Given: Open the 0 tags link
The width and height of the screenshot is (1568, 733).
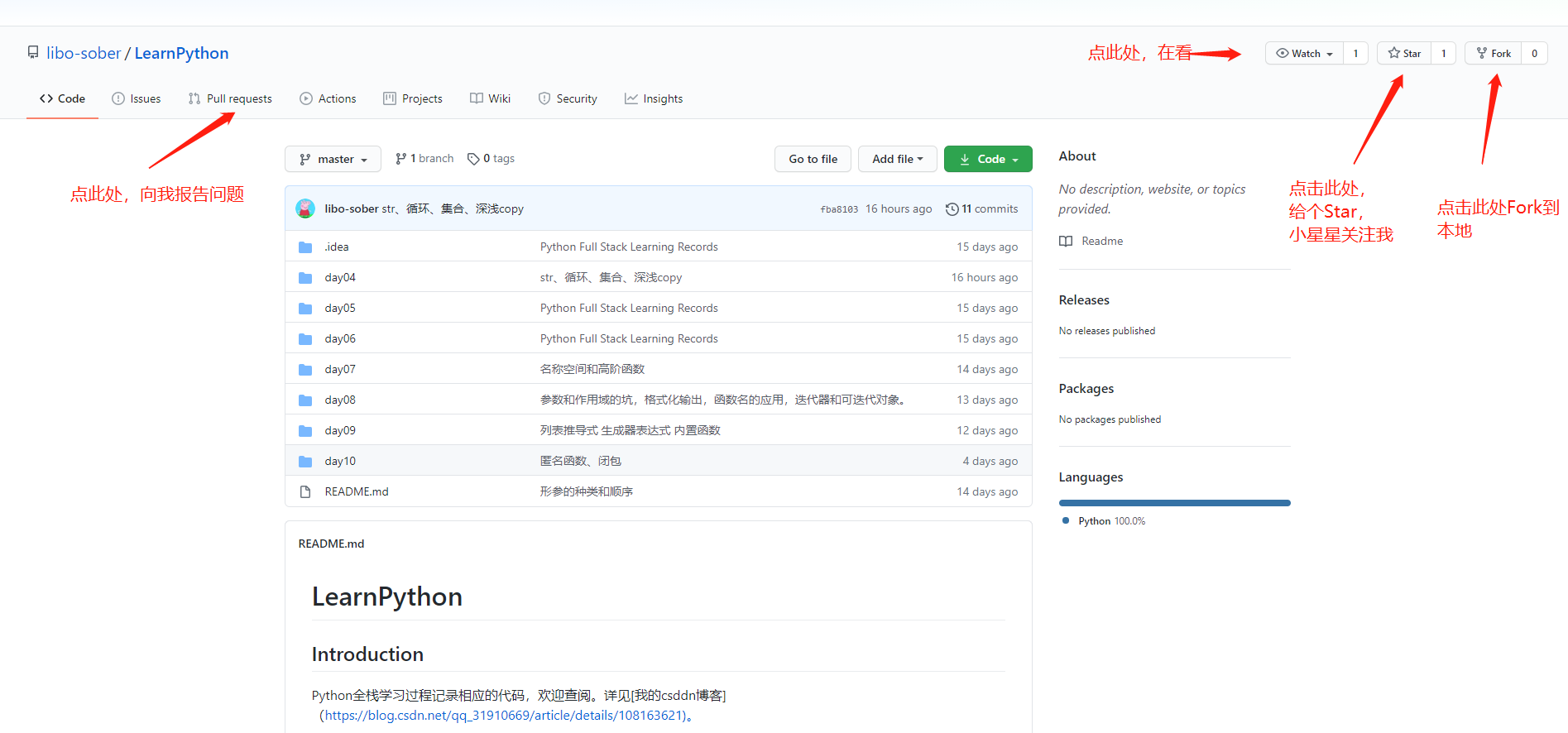Looking at the screenshot, I should click(x=491, y=159).
